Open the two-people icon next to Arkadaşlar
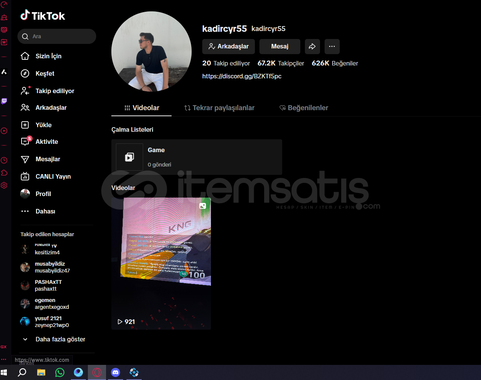This screenshot has width=481, height=380. pyautogui.click(x=25, y=107)
